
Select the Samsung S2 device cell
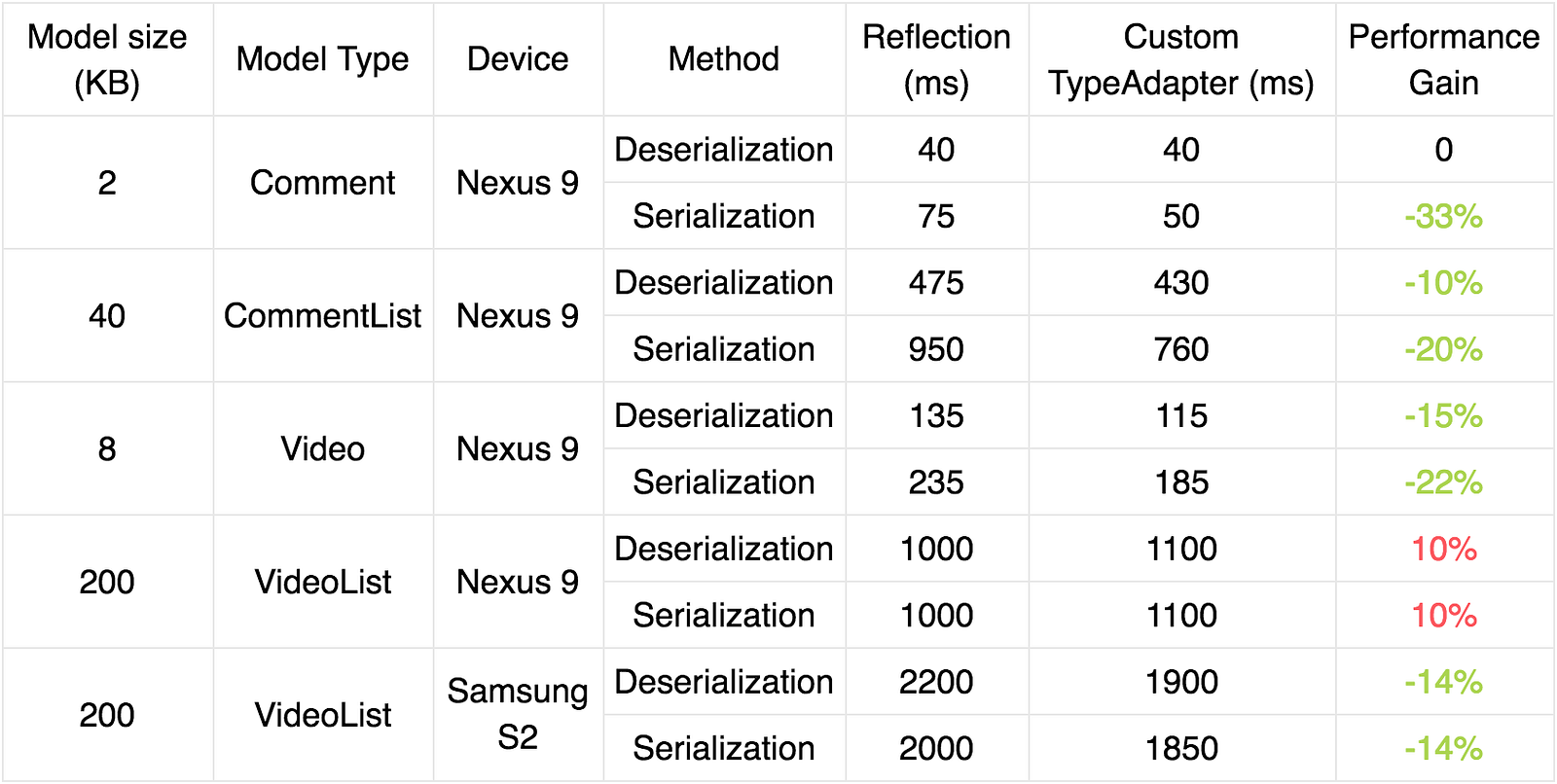click(518, 715)
